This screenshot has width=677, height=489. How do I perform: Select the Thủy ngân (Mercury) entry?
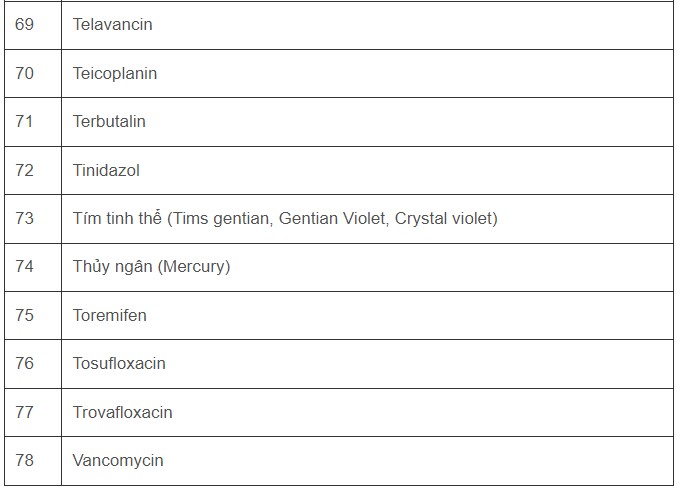tap(152, 266)
